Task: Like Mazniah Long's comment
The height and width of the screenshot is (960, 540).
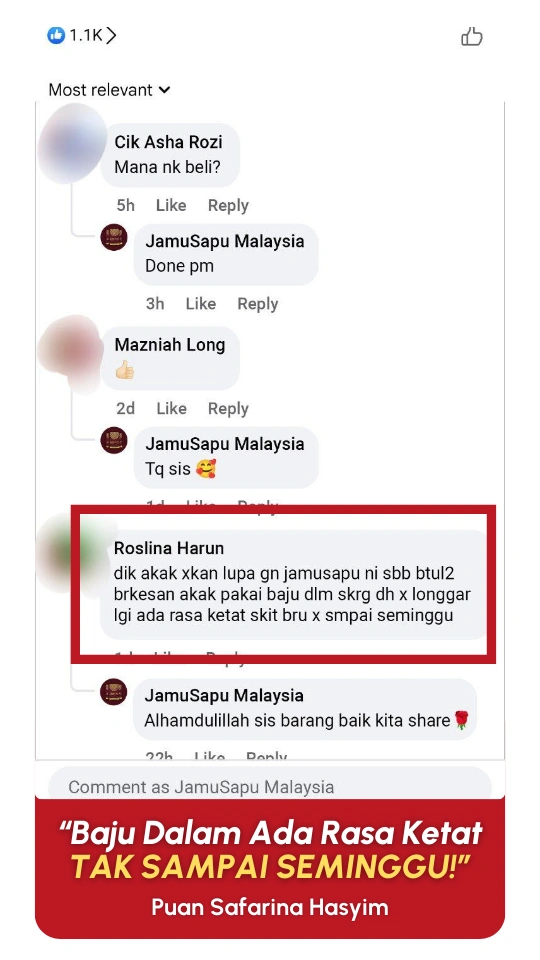Action: point(171,408)
